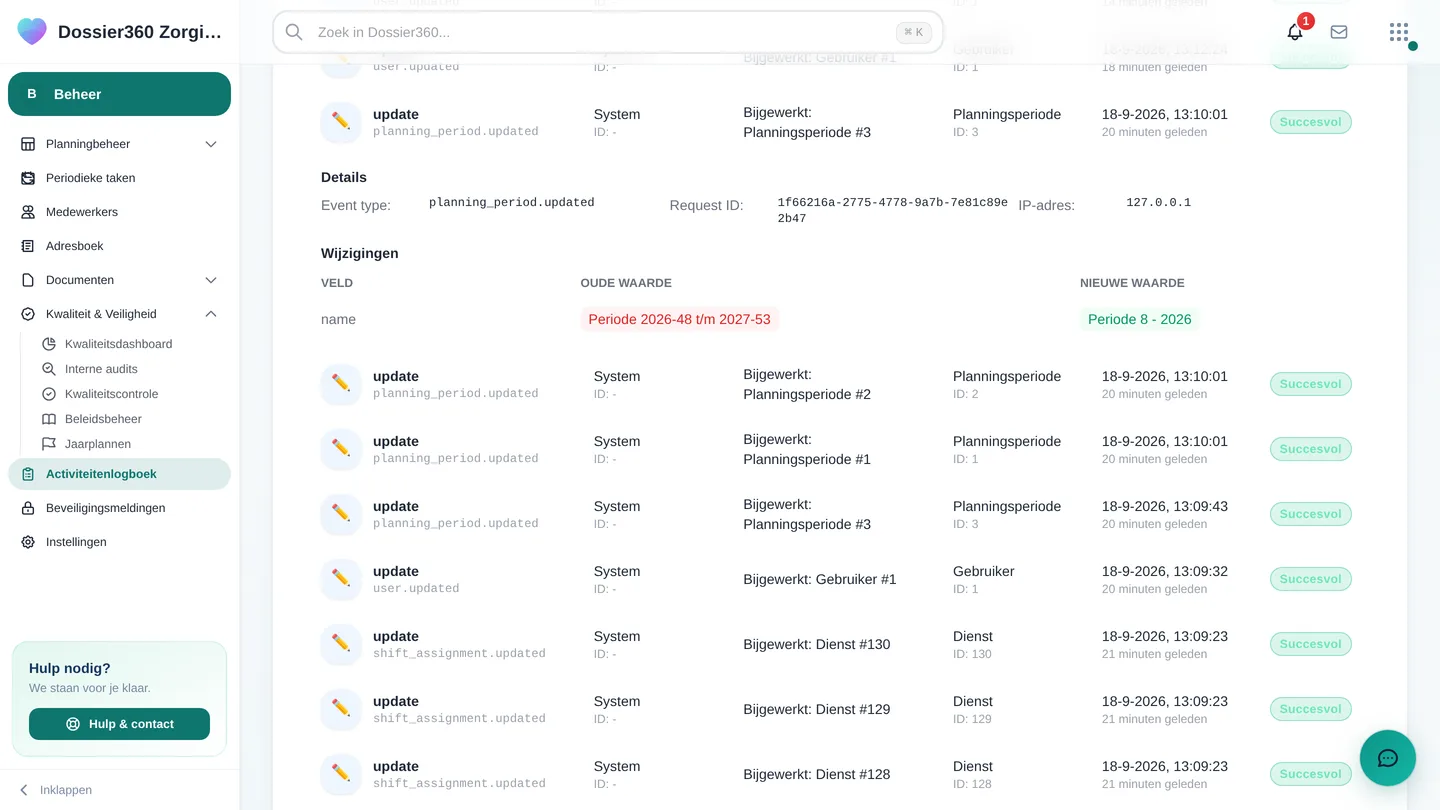
Task: Open the chat support bubble
Action: [1388, 758]
